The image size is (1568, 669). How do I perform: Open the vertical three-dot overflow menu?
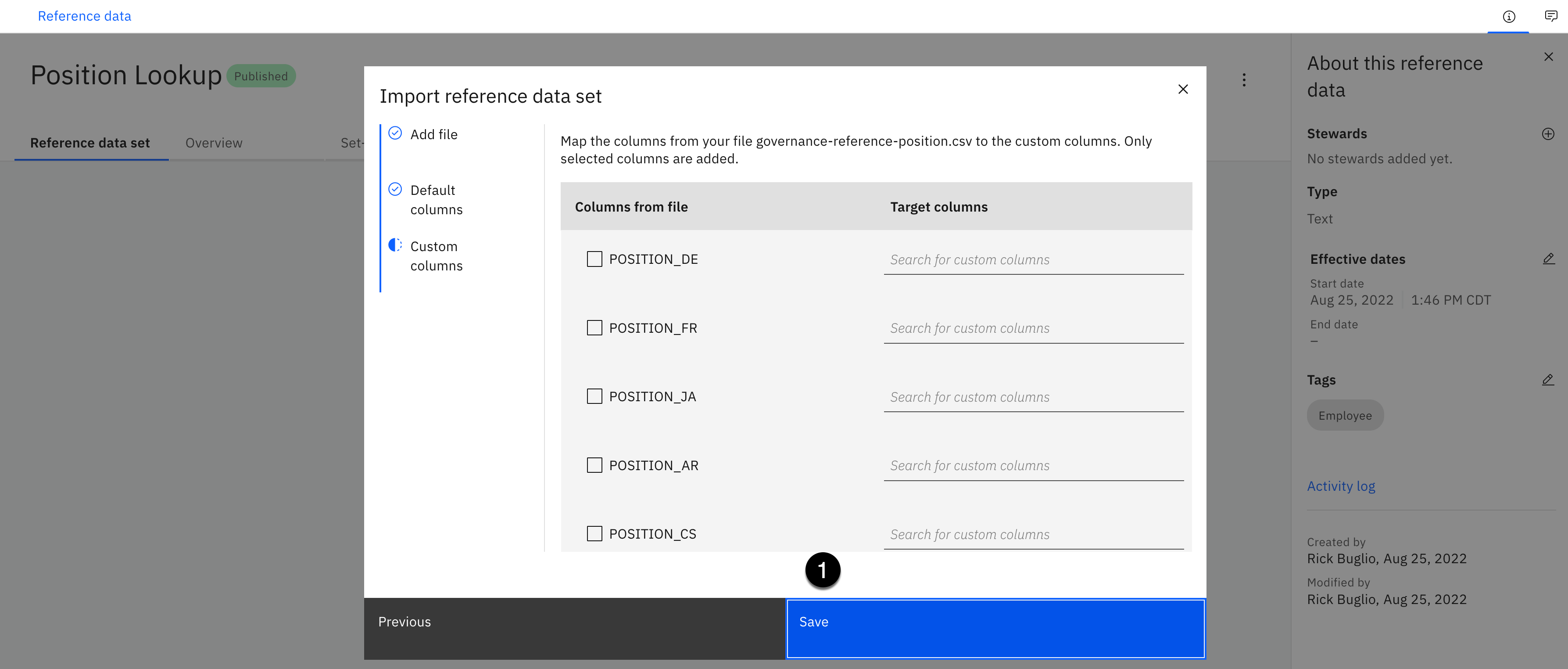[x=1244, y=80]
